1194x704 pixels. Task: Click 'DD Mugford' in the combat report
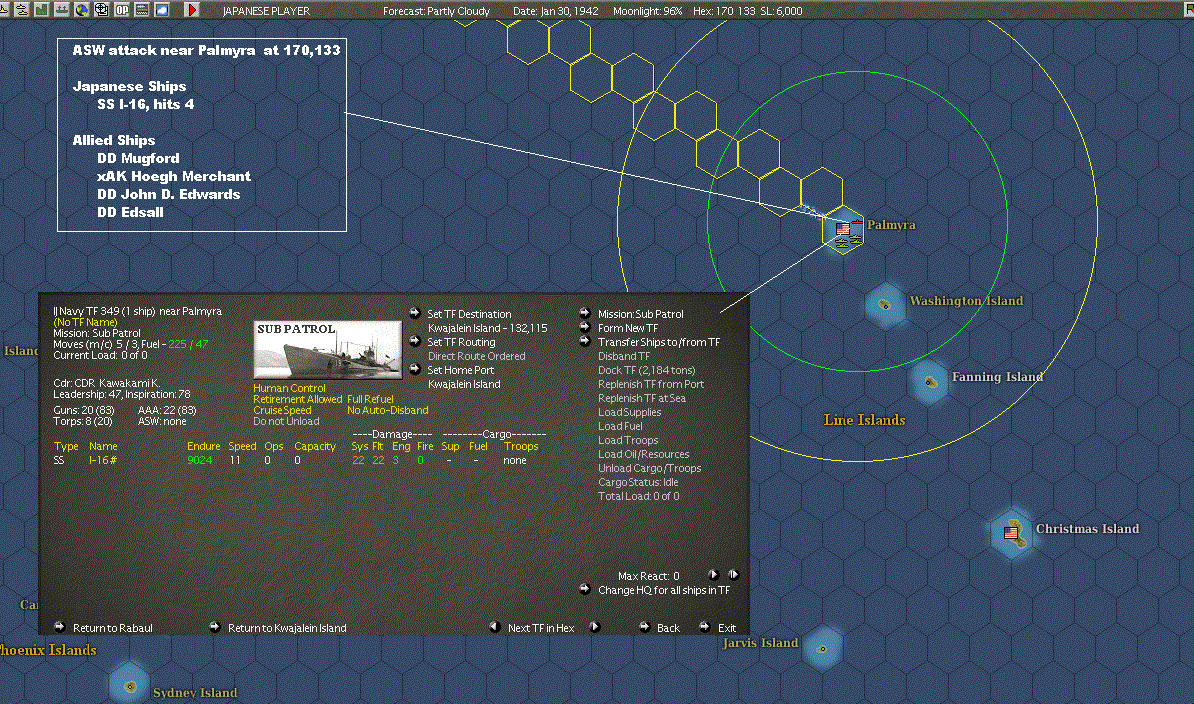(x=139, y=158)
